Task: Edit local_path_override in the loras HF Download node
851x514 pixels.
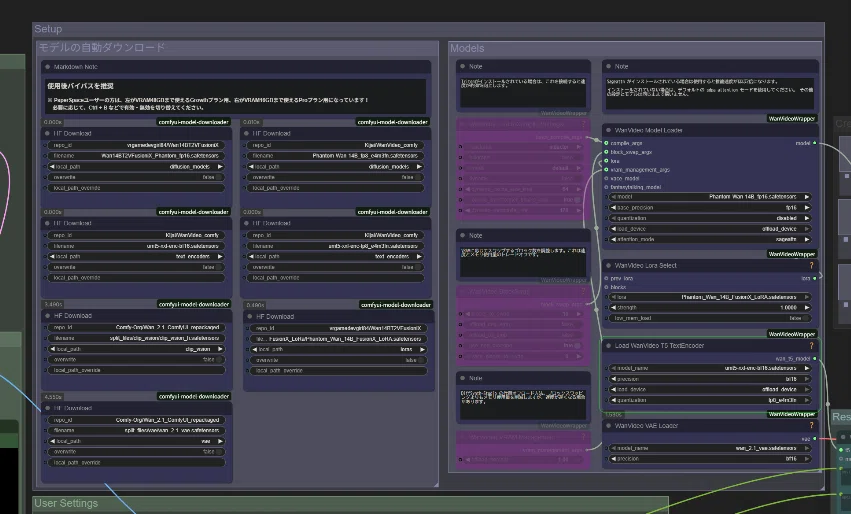Action: click(338, 371)
